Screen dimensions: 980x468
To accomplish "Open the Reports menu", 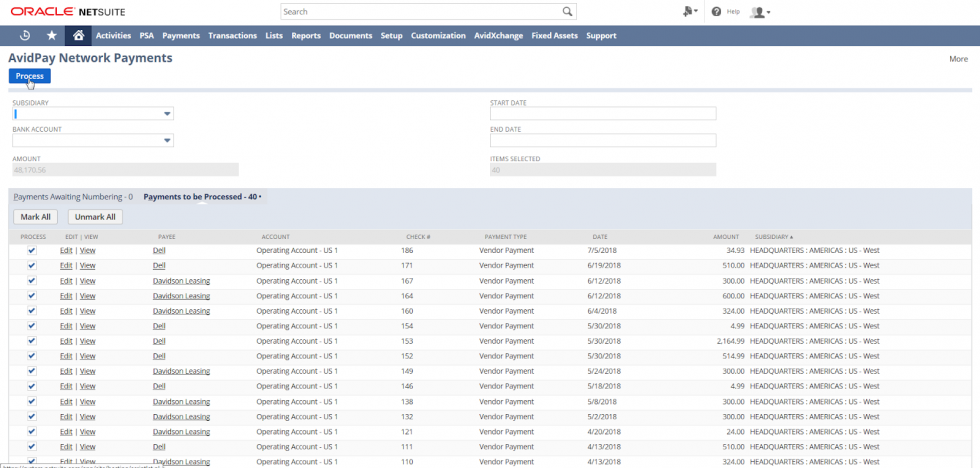I will 306,36.
